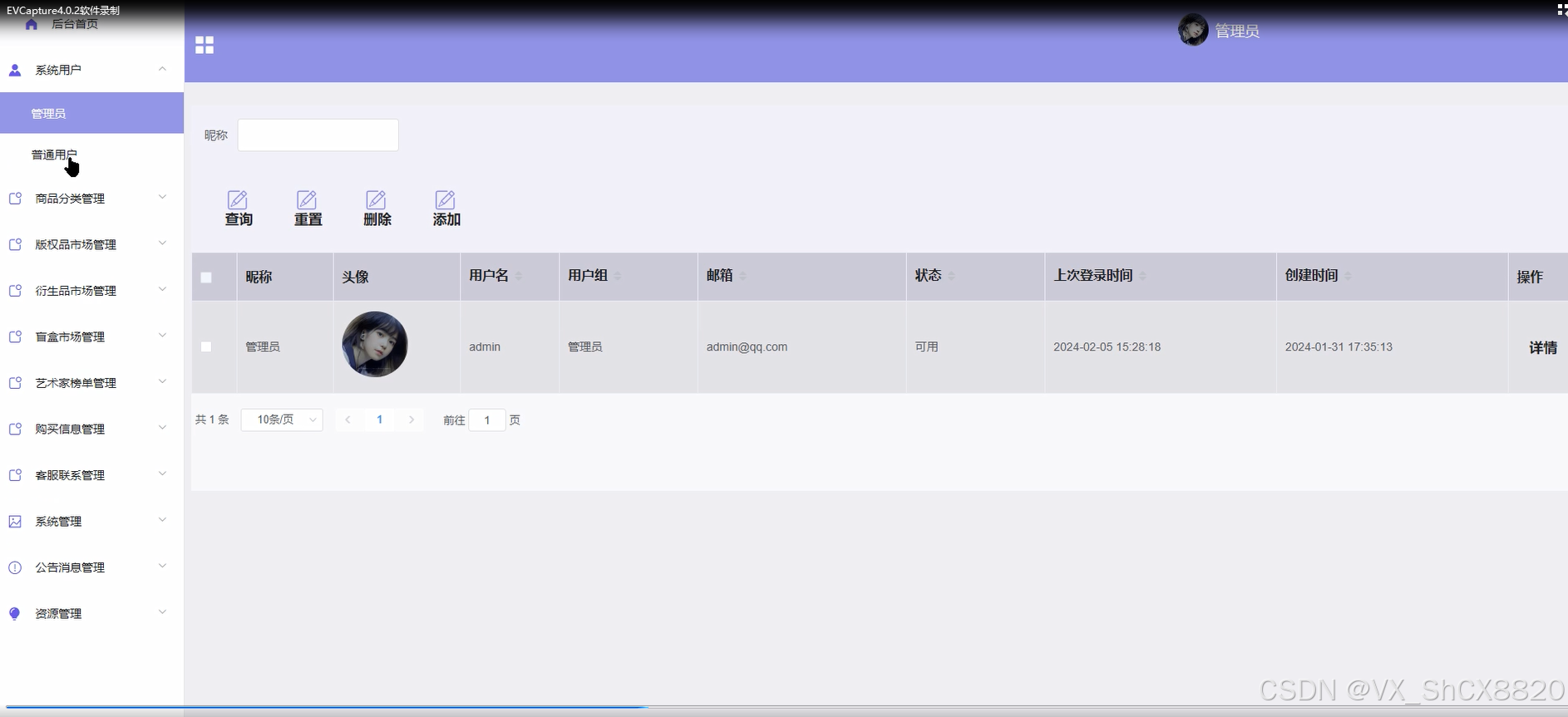Expand the 艺术家榜单管理 chevron

[x=162, y=381]
